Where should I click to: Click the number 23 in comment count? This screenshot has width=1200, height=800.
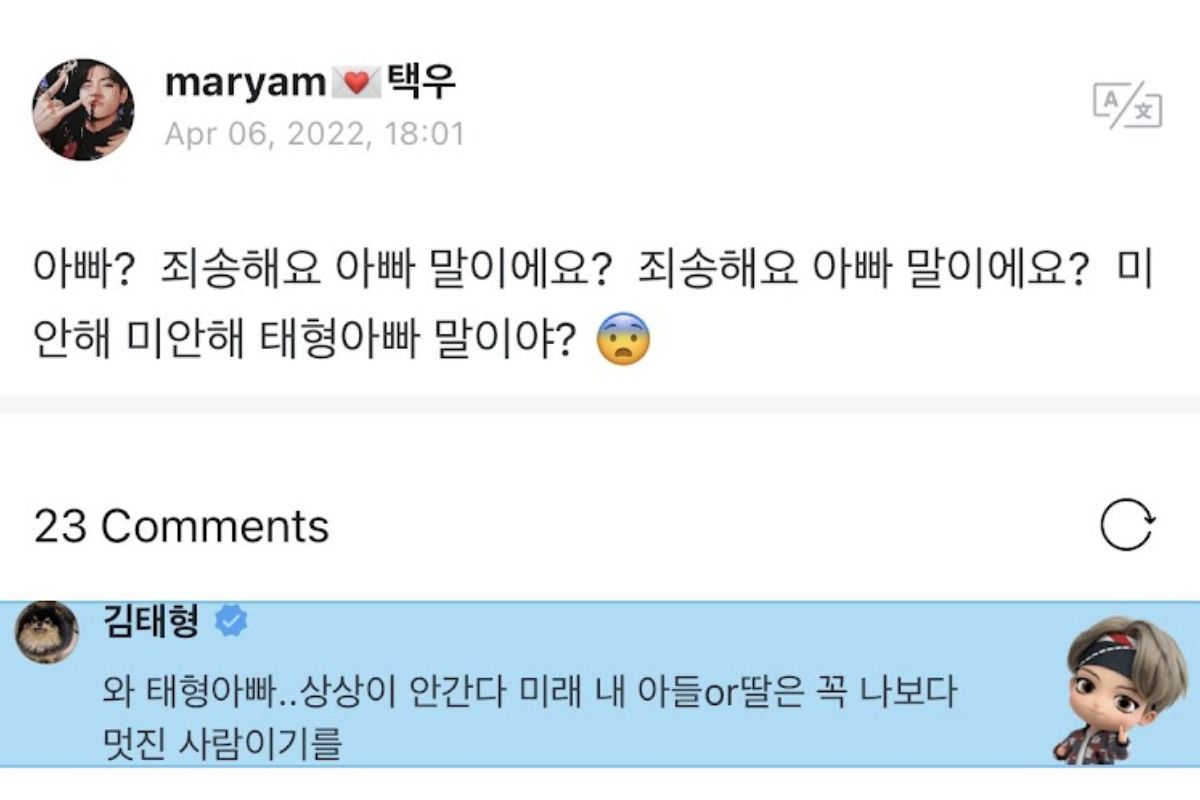(x=60, y=526)
